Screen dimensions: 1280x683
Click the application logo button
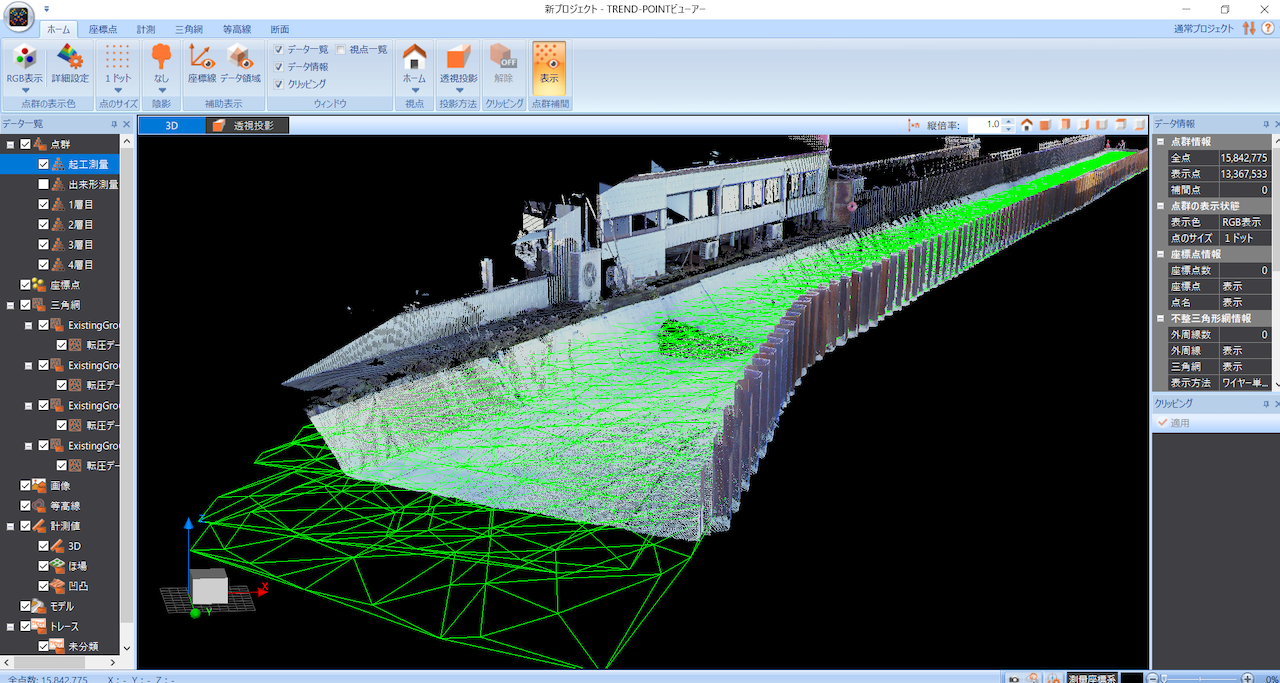(21, 20)
